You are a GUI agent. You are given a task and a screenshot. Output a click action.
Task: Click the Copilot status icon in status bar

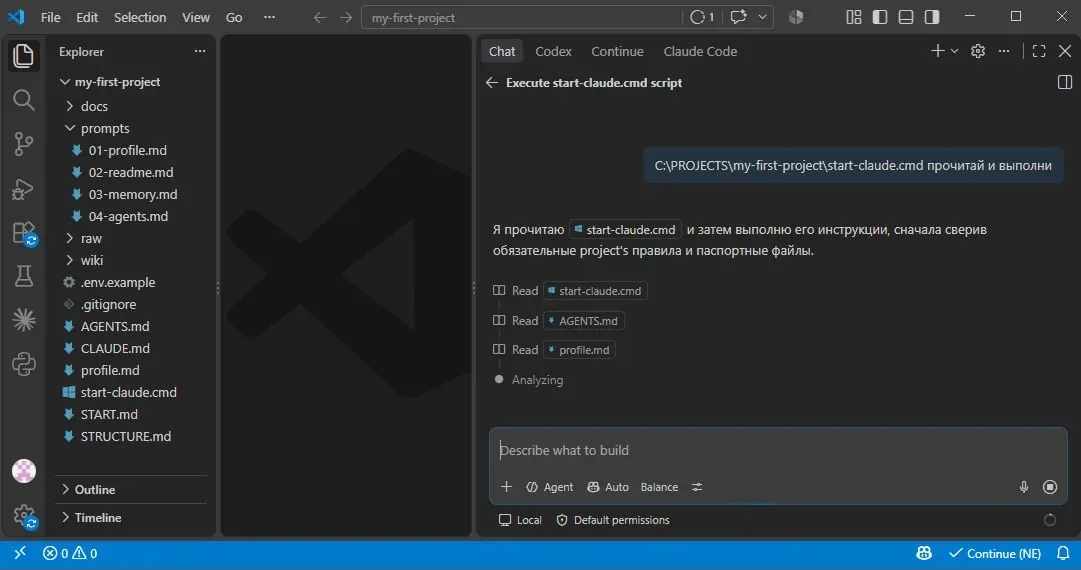click(924, 553)
